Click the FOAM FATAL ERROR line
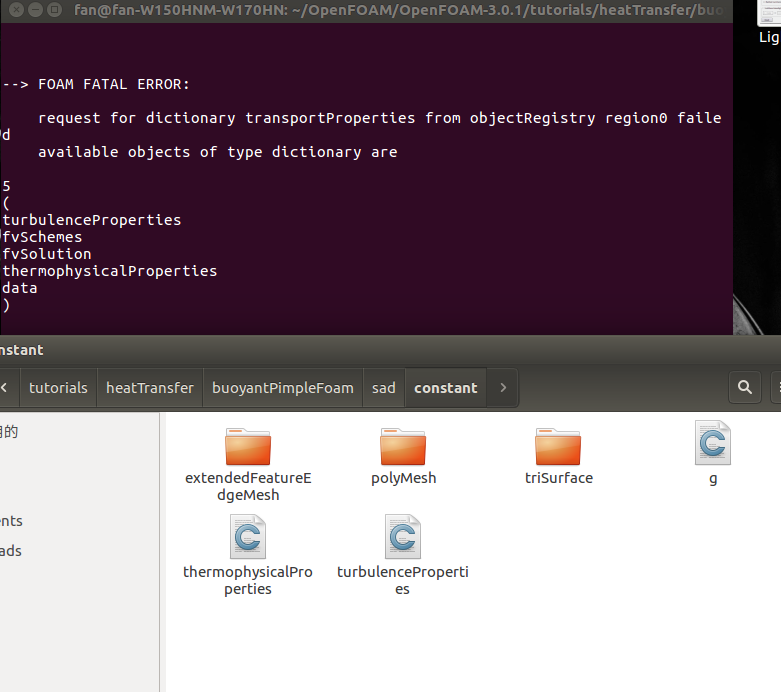 tap(96, 84)
